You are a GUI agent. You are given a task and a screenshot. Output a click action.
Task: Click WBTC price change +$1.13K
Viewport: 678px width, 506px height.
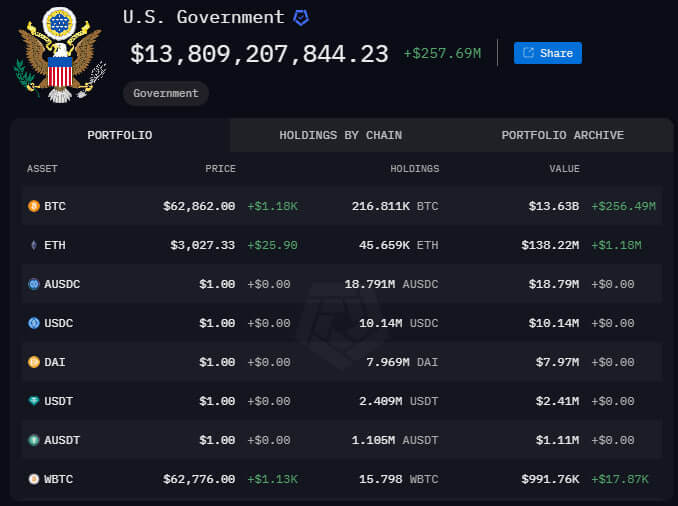(272, 479)
